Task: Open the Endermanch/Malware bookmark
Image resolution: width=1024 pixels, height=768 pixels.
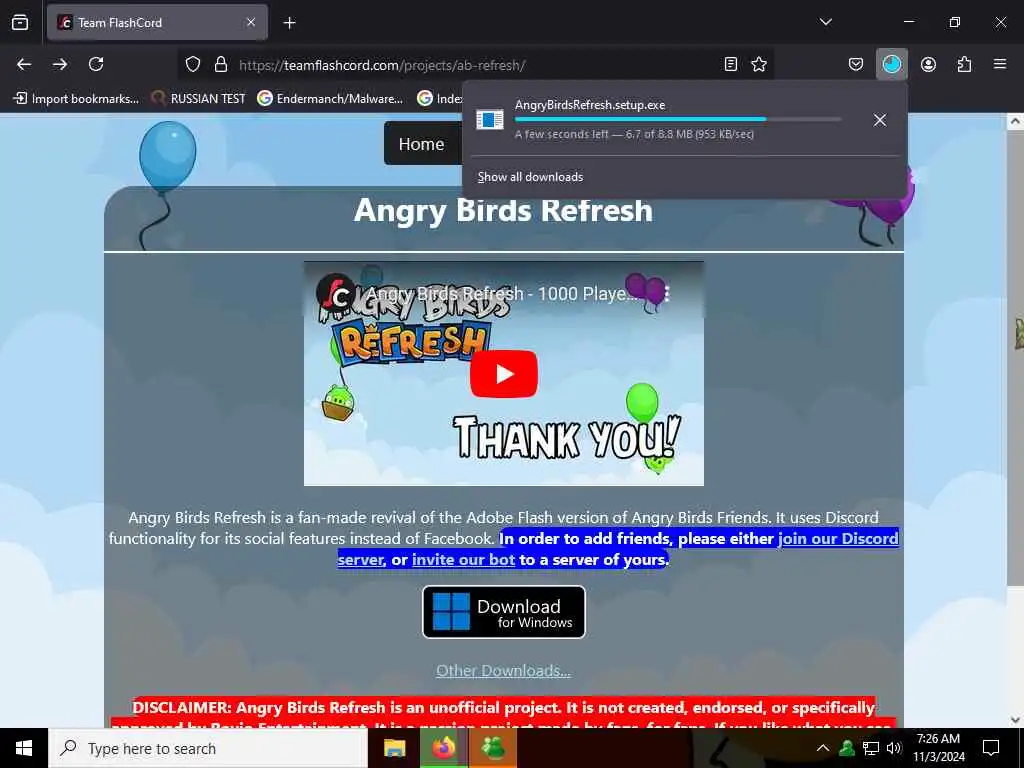Action: 330,99
